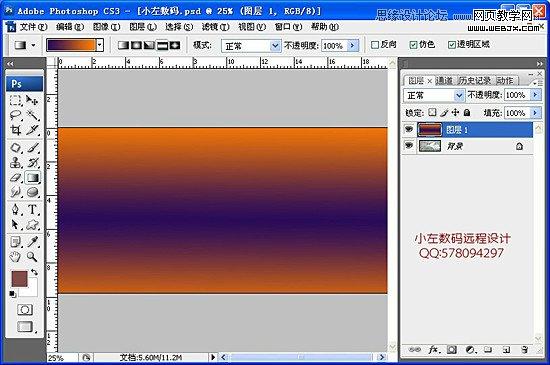Enable the 反向 reverse checkbox

tap(375, 45)
